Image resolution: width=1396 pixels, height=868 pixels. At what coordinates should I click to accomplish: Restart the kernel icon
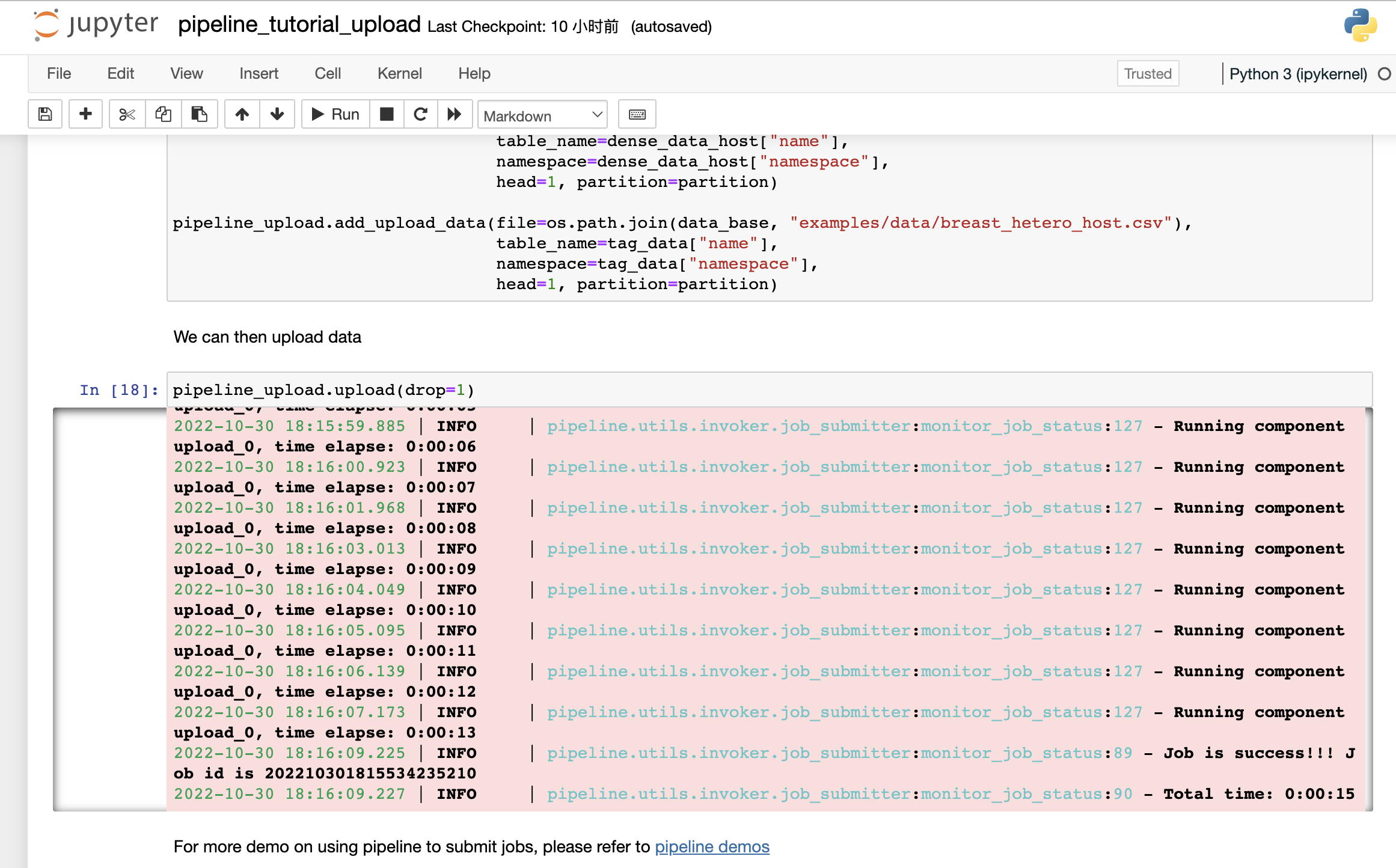coord(420,114)
